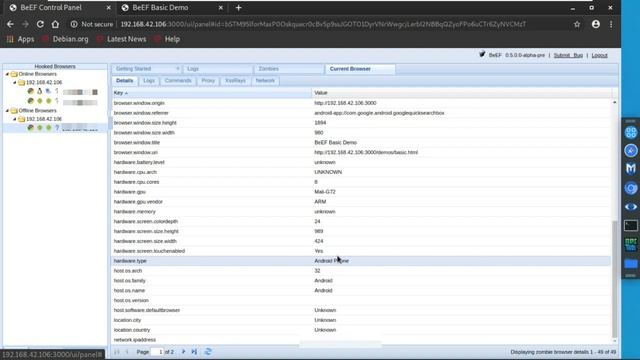The image size is (640, 360).
Task: Switch to the Getting Started tab
Action: (146, 69)
